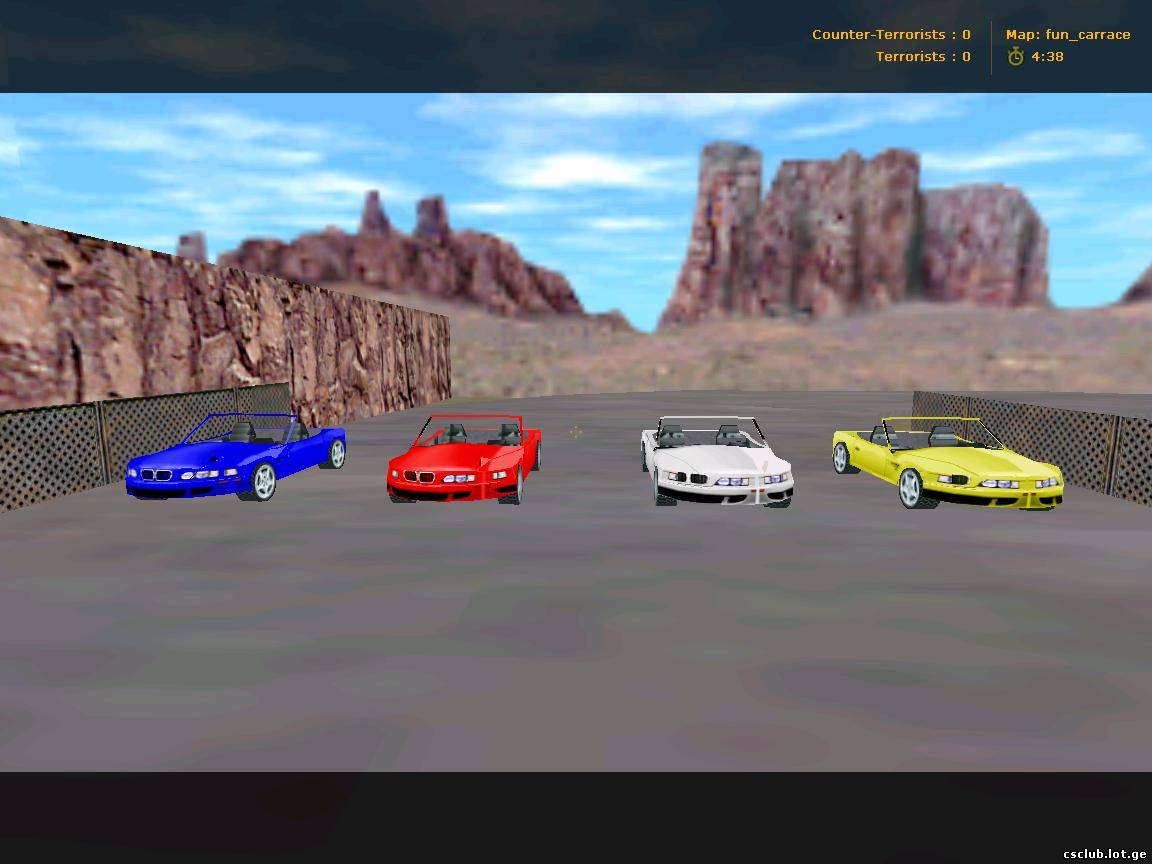Click the center crosshair
Viewport: 1152px width, 864px height.
point(576,432)
